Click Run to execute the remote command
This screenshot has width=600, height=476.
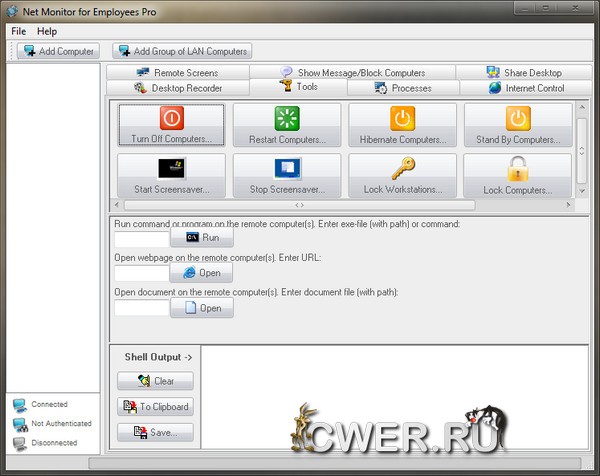tap(202, 237)
